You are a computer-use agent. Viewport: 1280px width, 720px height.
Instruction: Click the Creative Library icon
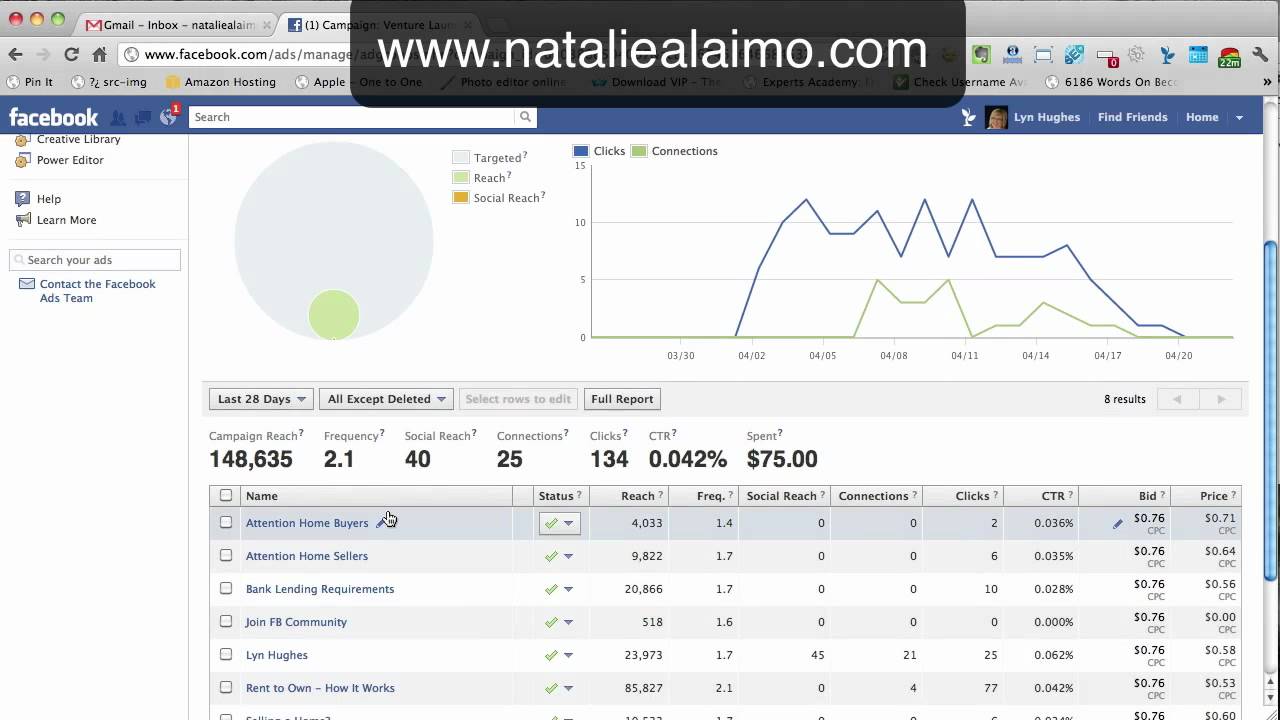tap(22, 140)
